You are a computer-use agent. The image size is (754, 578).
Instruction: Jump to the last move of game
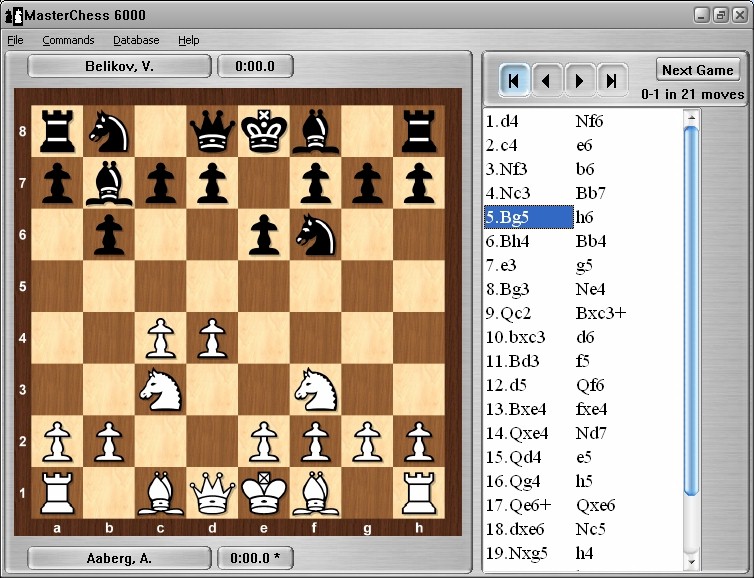pyautogui.click(x=612, y=80)
